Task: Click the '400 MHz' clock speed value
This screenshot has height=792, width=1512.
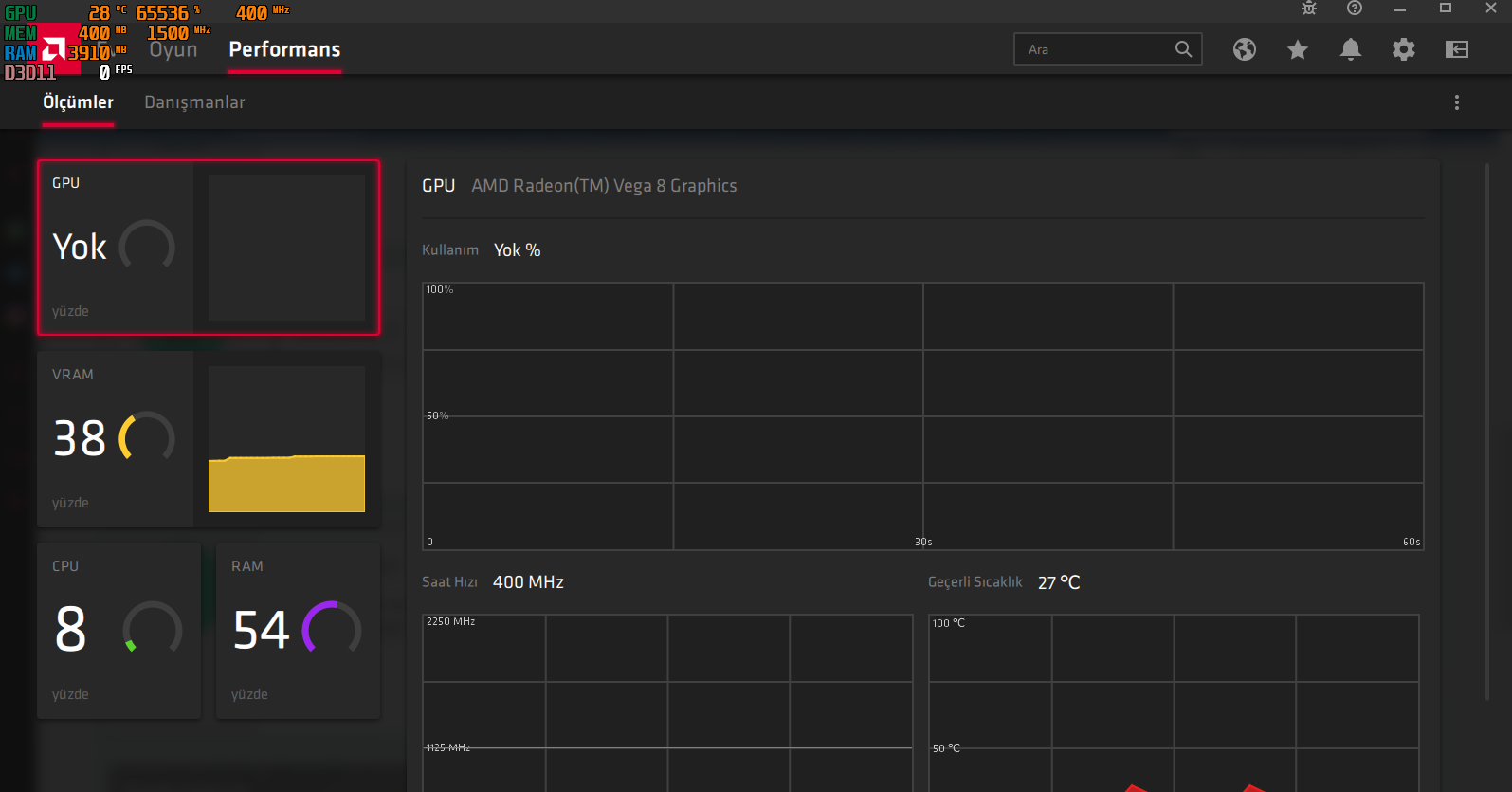Action: (x=528, y=582)
